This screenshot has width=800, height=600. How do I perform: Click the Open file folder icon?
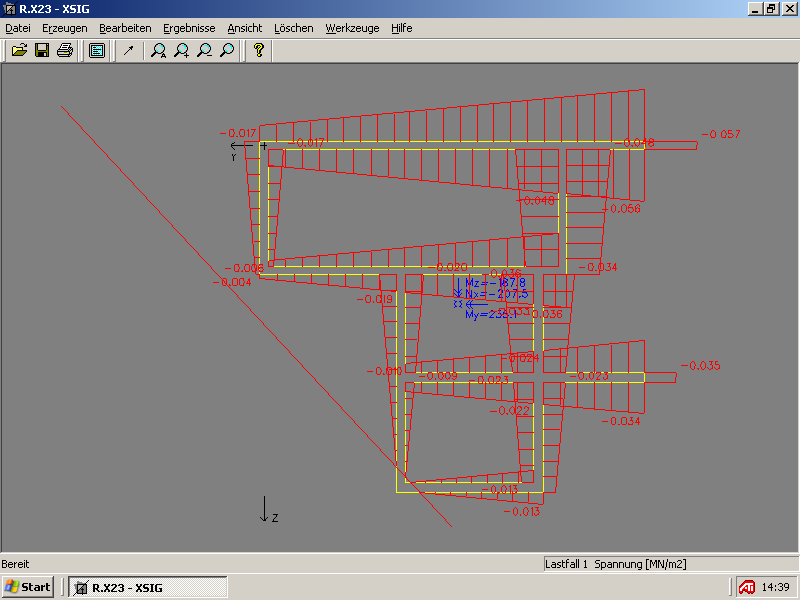19,50
